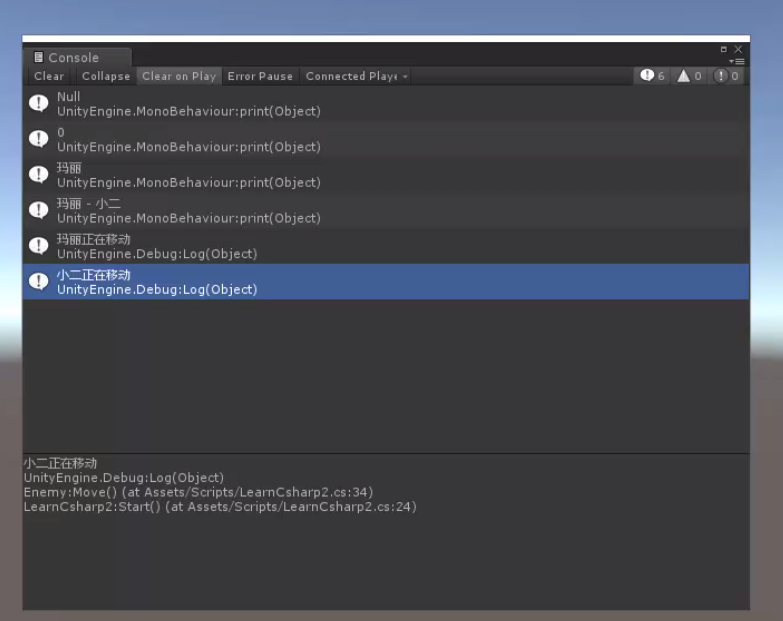Select the '玛丽正在移动' Debug log entry

386,247
